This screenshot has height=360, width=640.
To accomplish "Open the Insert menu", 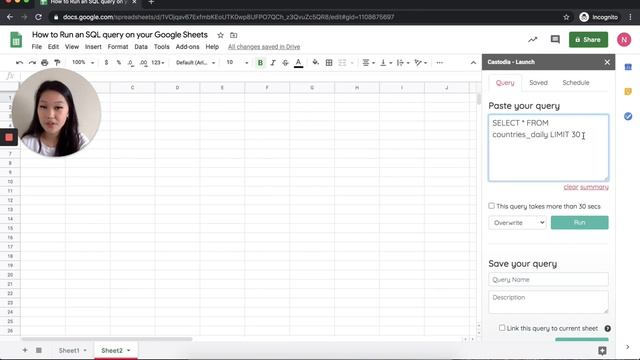I will pyautogui.click(x=93, y=47).
